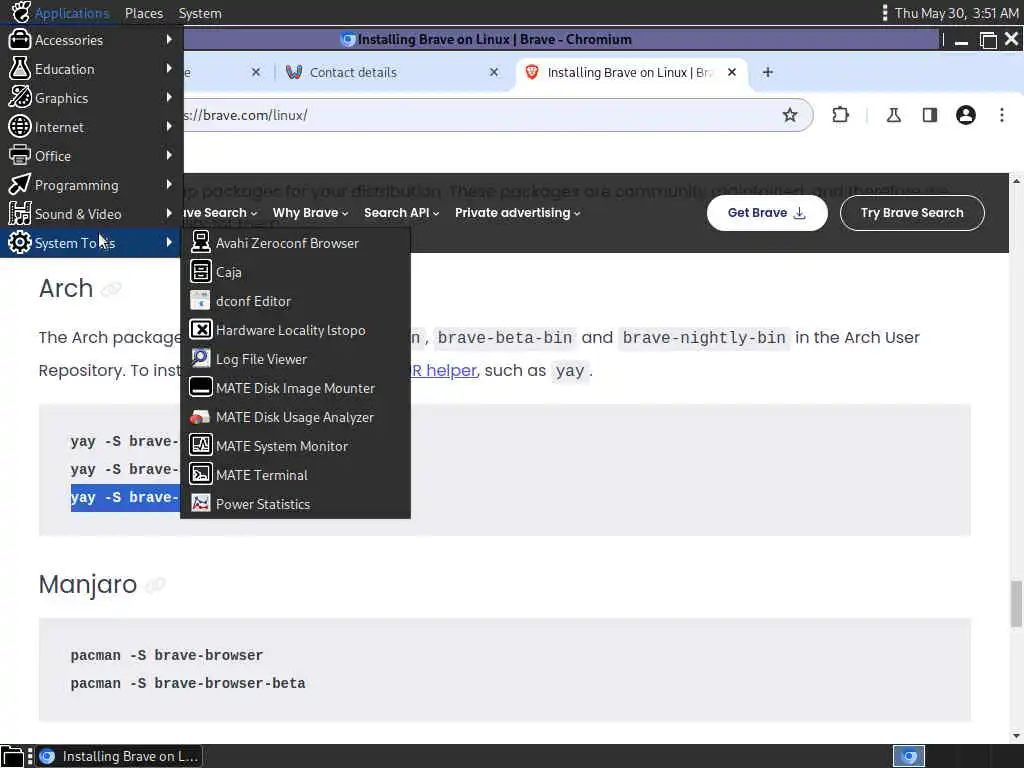
Task: Open the Brave Search navigation dropdown
Action: click(221, 213)
